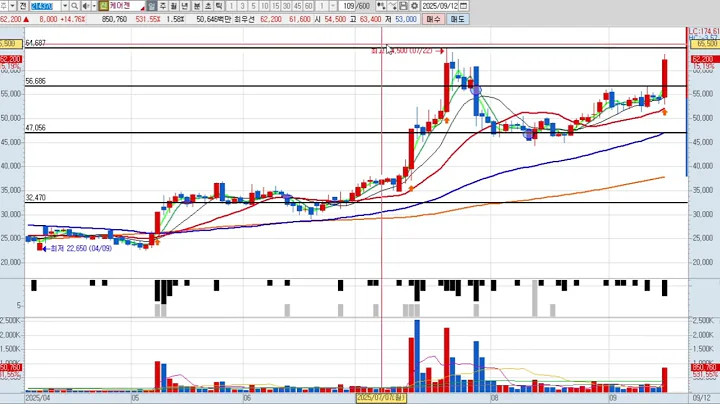720x404 pixels.
Task: Click the magnifier stock search icon
Action: click(x=74, y=6)
